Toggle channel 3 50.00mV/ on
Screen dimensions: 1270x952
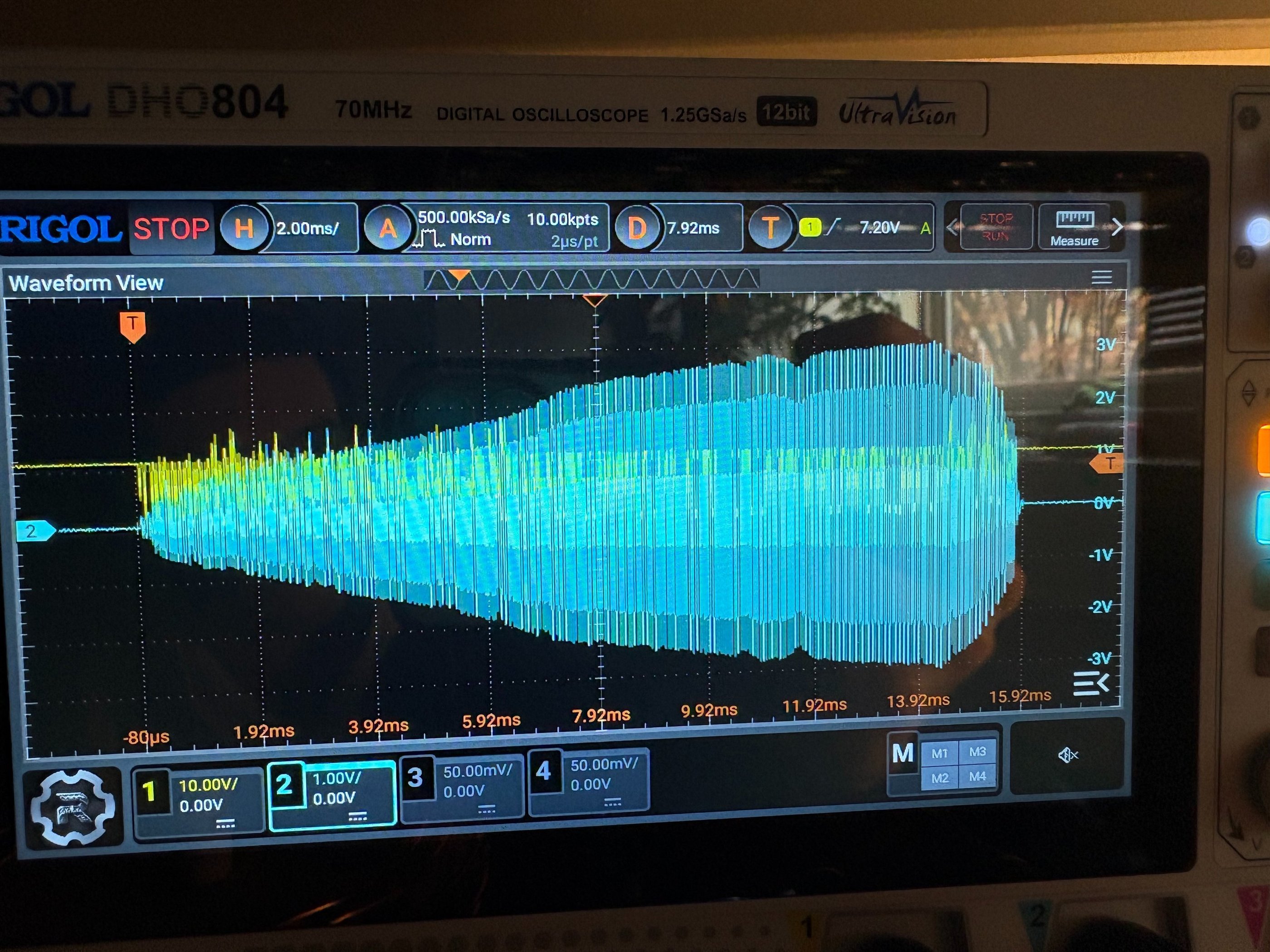pos(462,786)
